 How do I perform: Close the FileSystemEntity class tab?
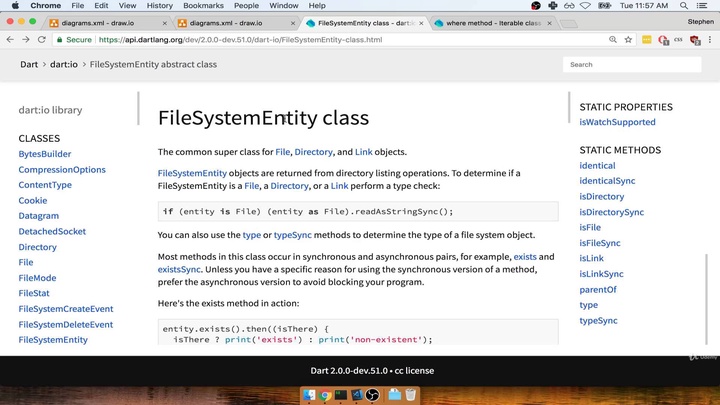pos(422,22)
